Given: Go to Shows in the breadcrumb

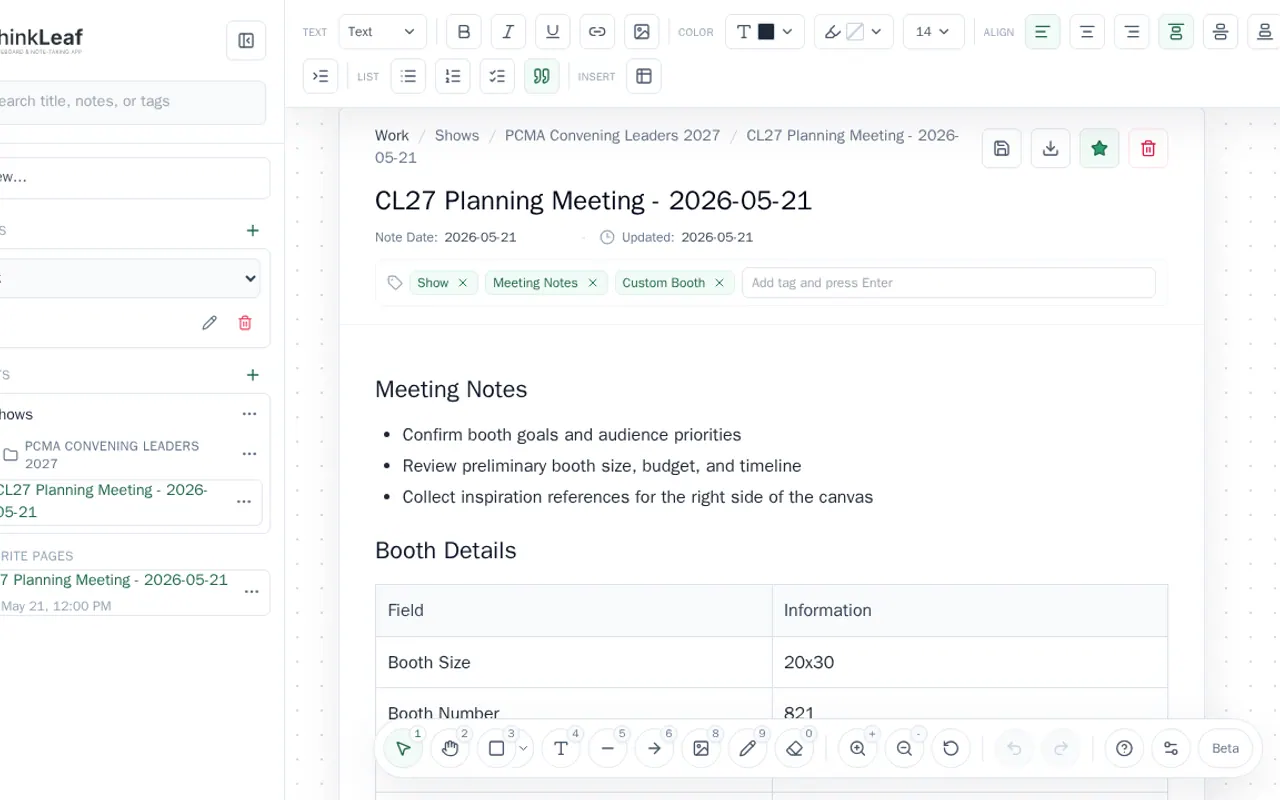Looking at the screenshot, I should (x=457, y=135).
